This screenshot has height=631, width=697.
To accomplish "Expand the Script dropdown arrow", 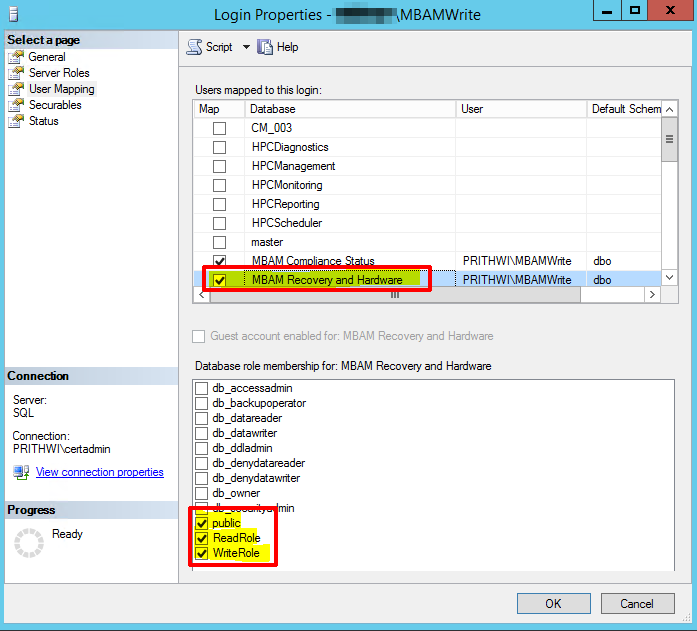I will tap(246, 47).
